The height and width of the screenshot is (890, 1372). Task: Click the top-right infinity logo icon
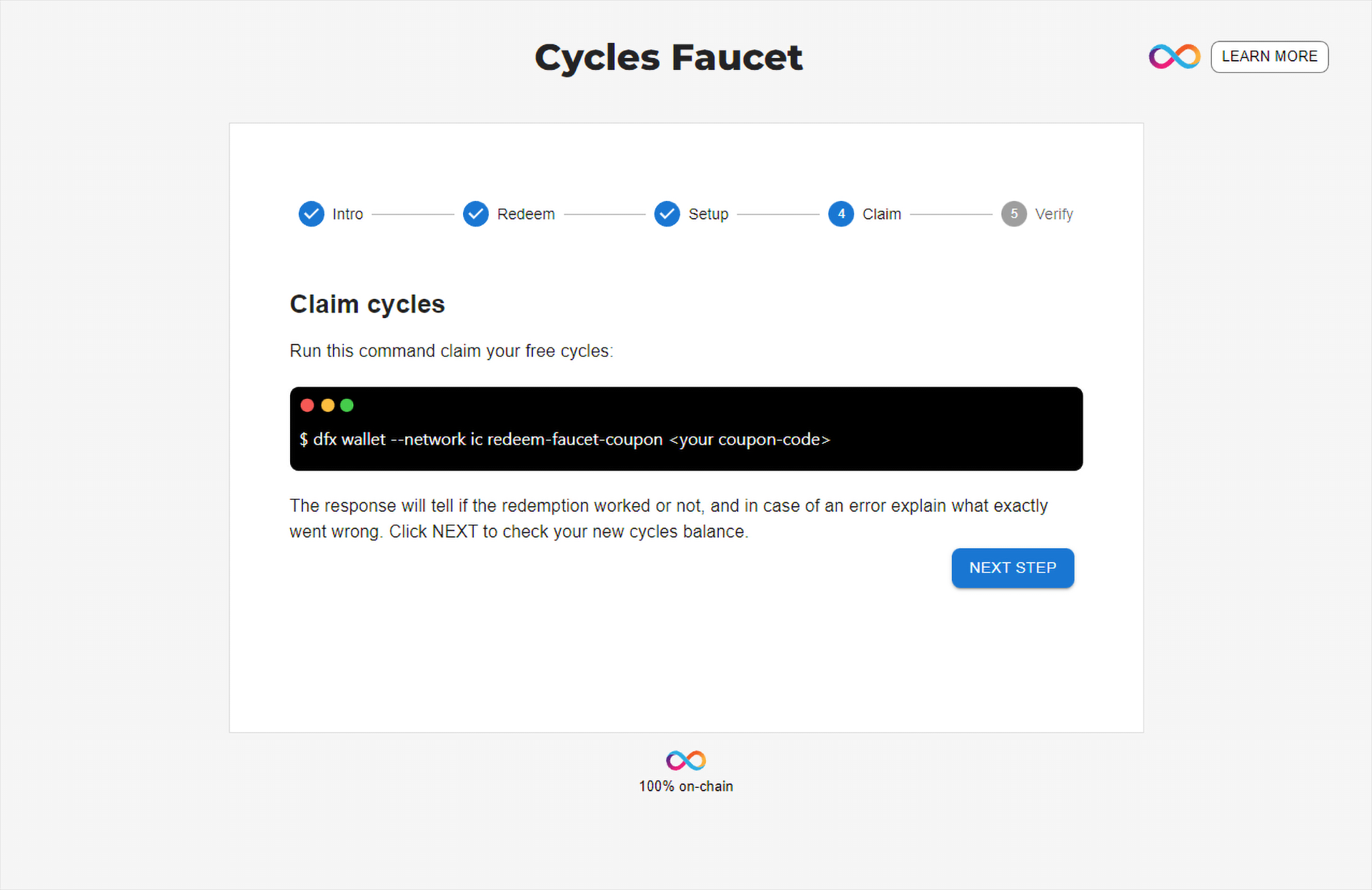tap(1176, 57)
